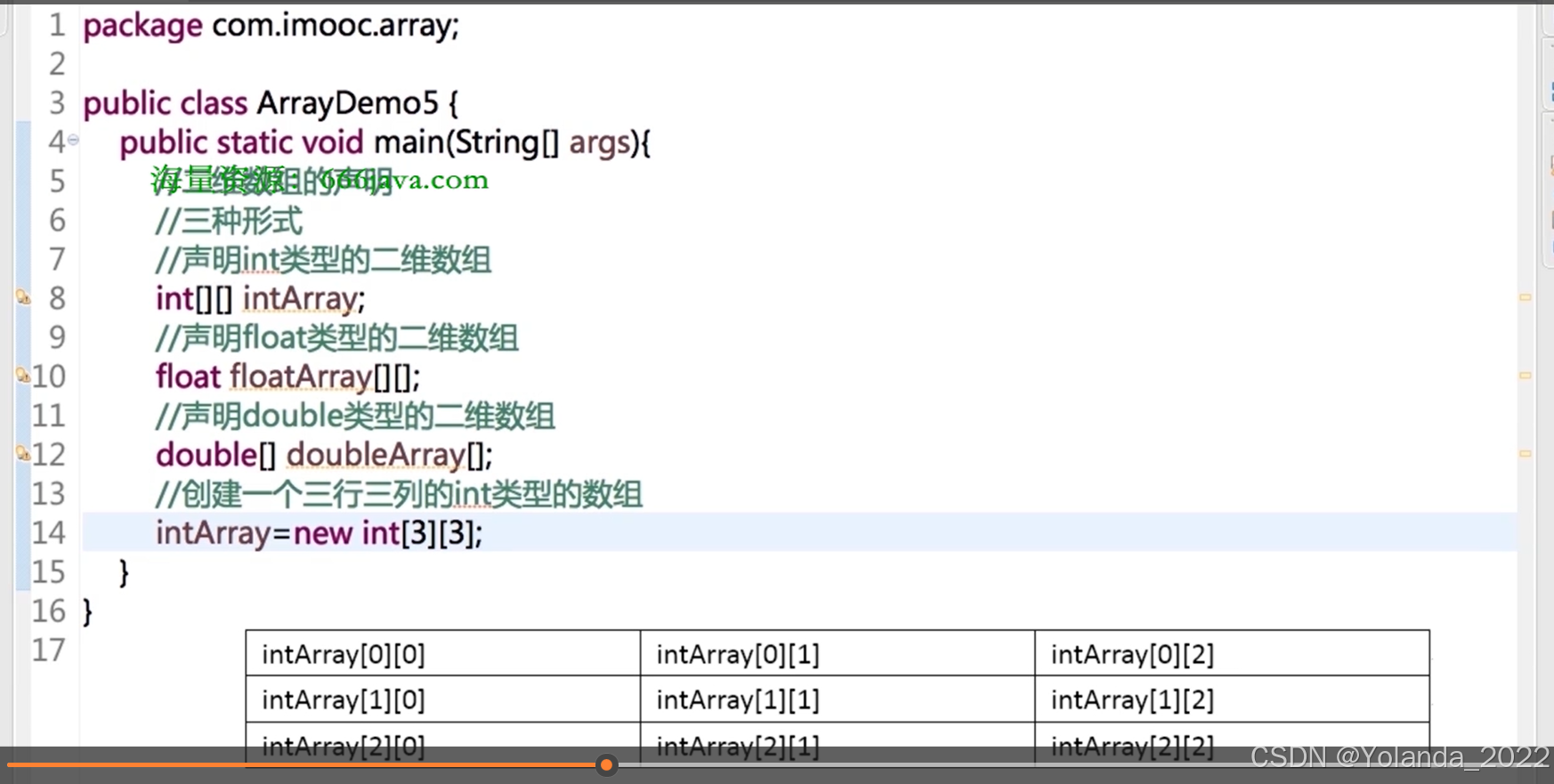Click the comment '//声明int类型的二维数组'
Image resolution: width=1554 pixels, height=784 pixels.
pyautogui.click(x=323, y=260)
